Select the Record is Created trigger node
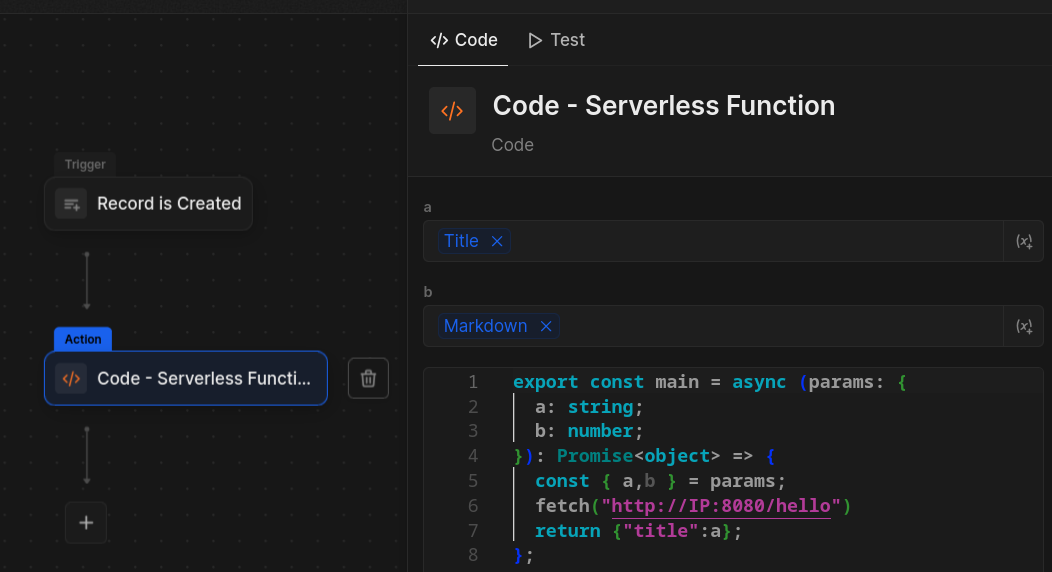This screenshot has width=1052, height=572. 168,204
